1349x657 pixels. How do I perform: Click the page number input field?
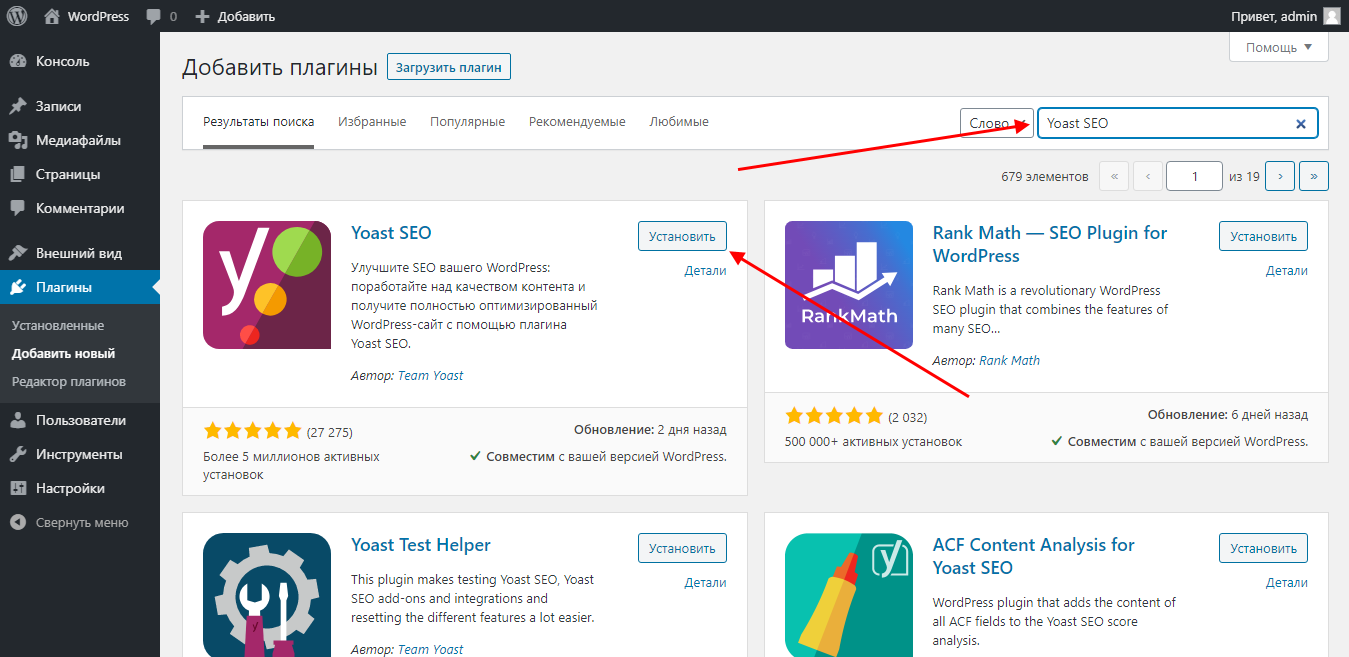pyautogui.click(x=1195, y=175)
